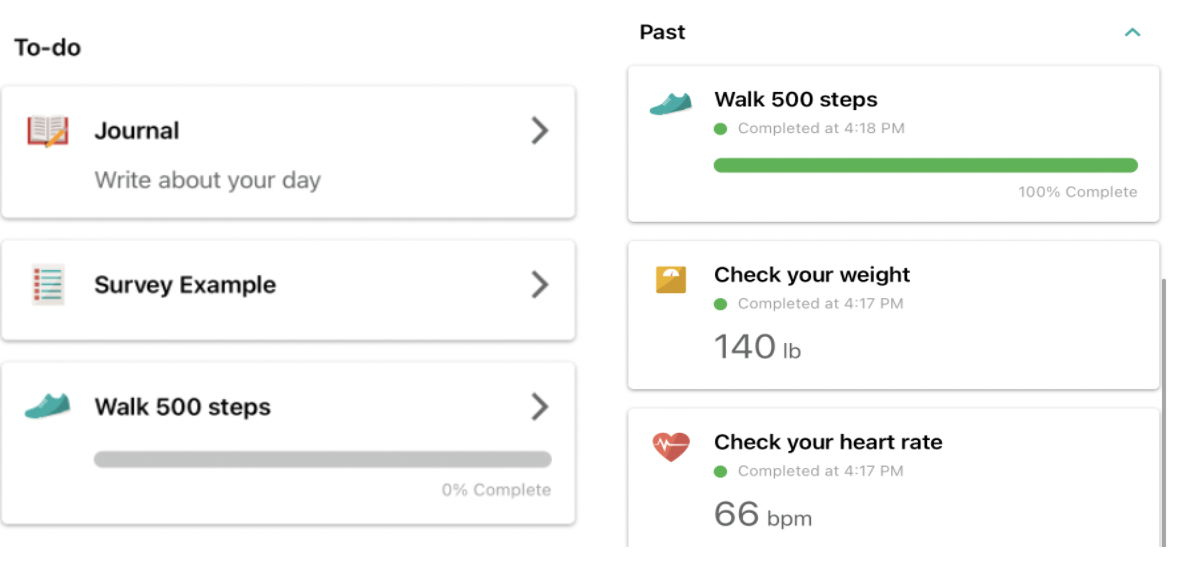This screenshot has width=1184, height=580.
Task: Click green status dot for heart rate
Action: point(720,472)
